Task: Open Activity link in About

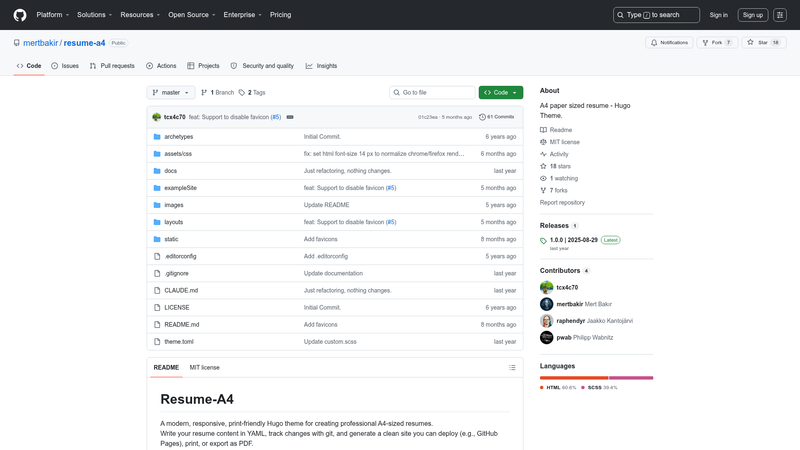Action: (554, 154)
